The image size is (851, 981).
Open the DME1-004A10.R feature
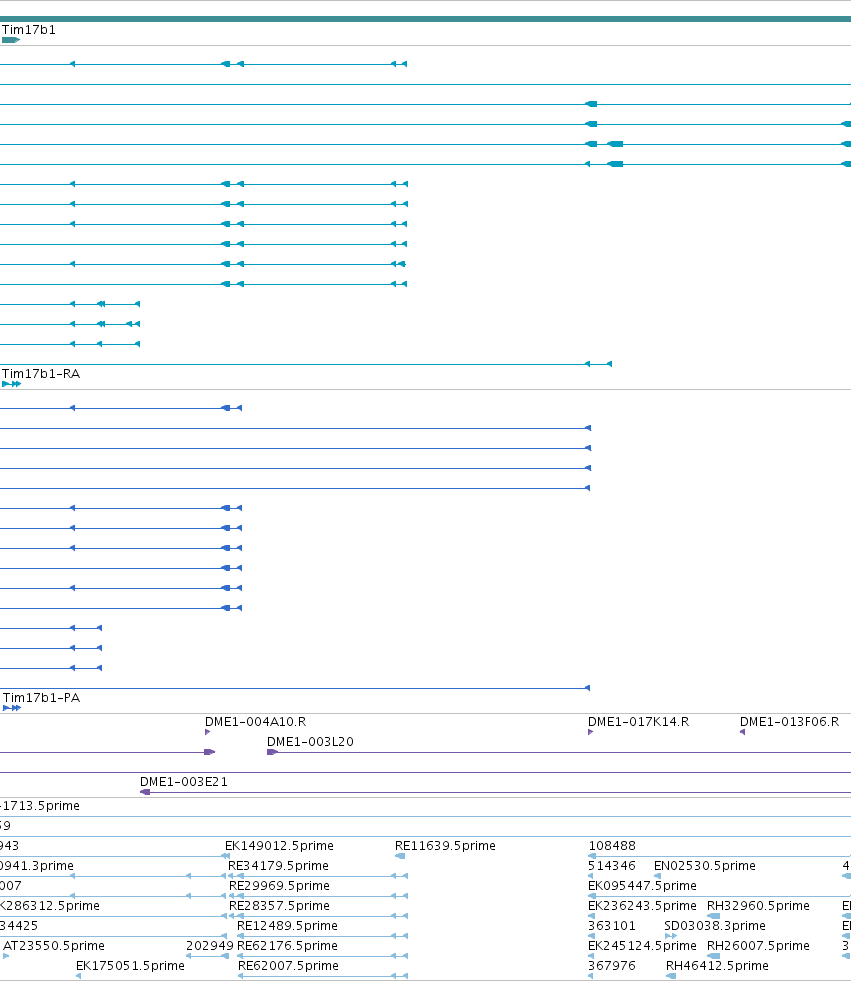[255, 722]
